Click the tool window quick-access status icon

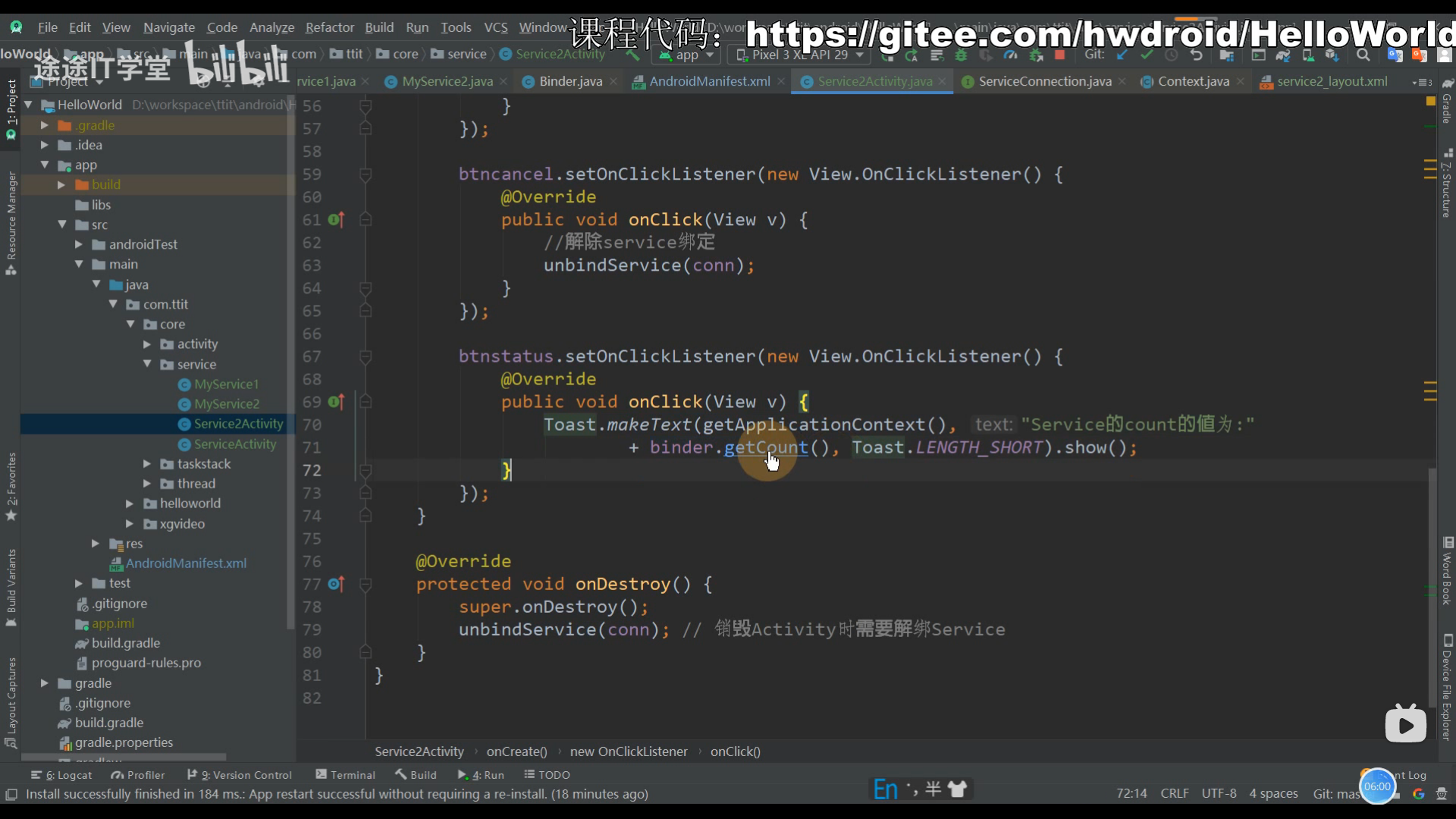click(x=11, y=794)
